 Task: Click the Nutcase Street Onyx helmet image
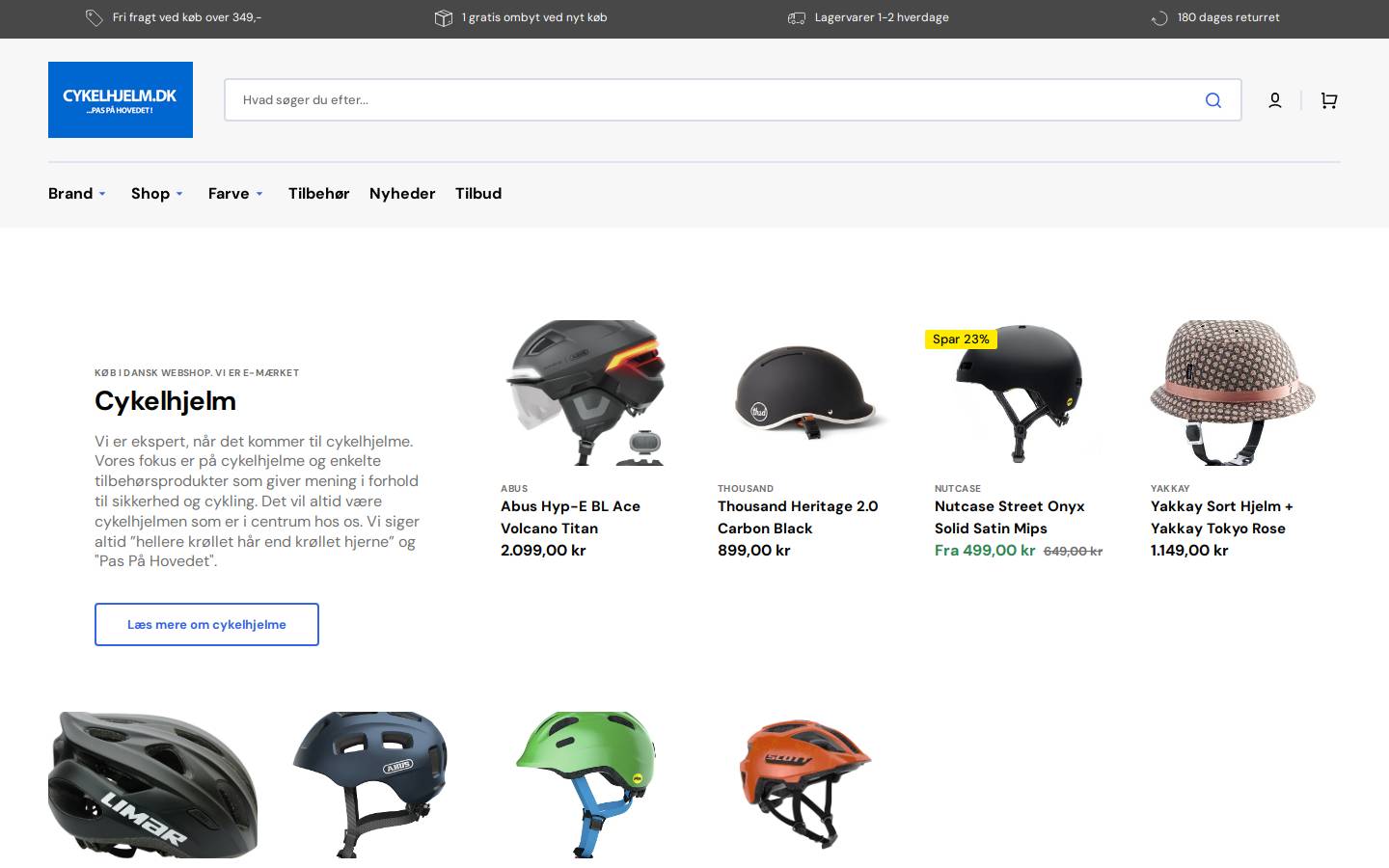1020,393
